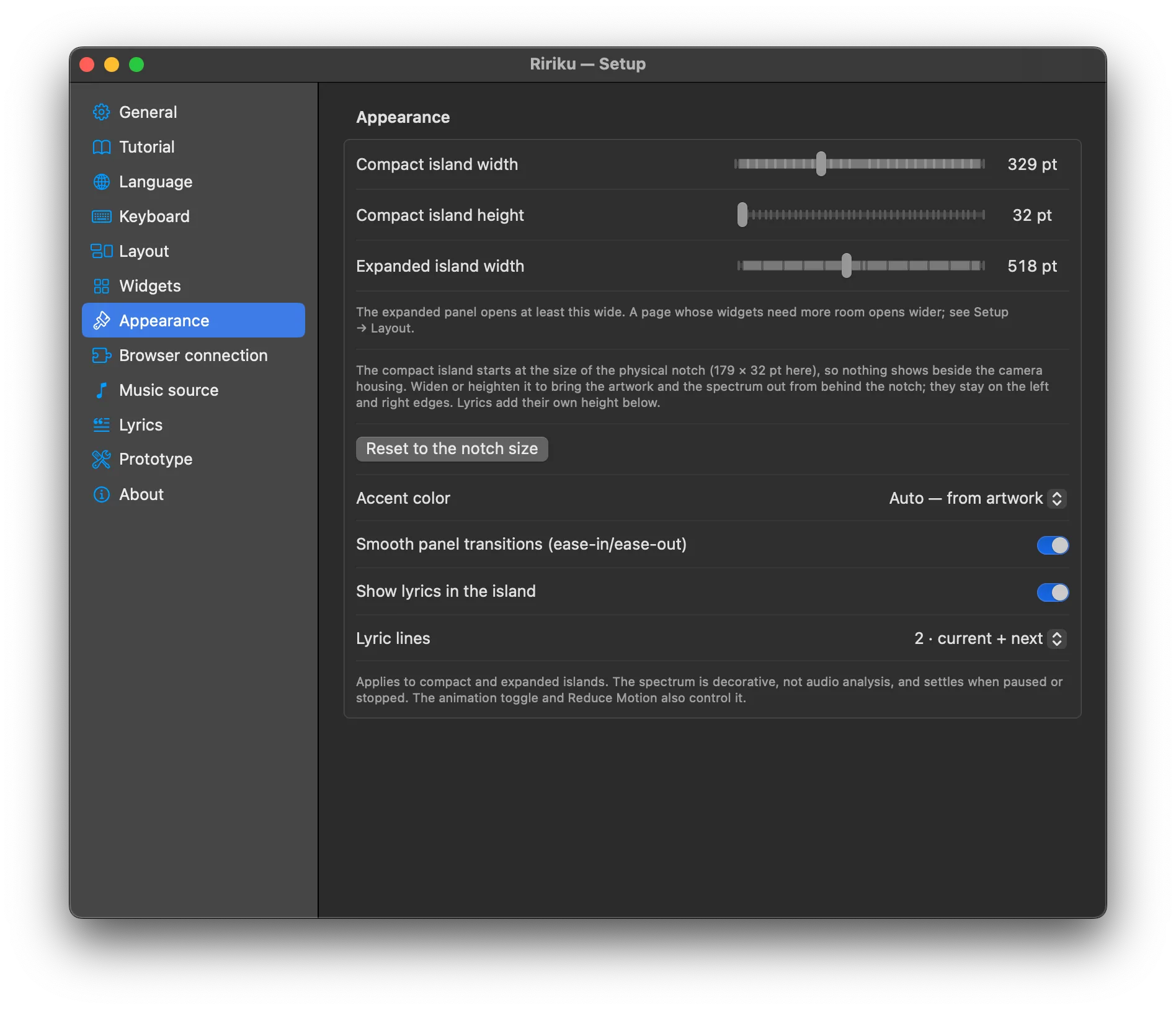Open the Tutorial section
Image resolution: width=1176 pixels, height=1010 pixels.
point(194,147)
